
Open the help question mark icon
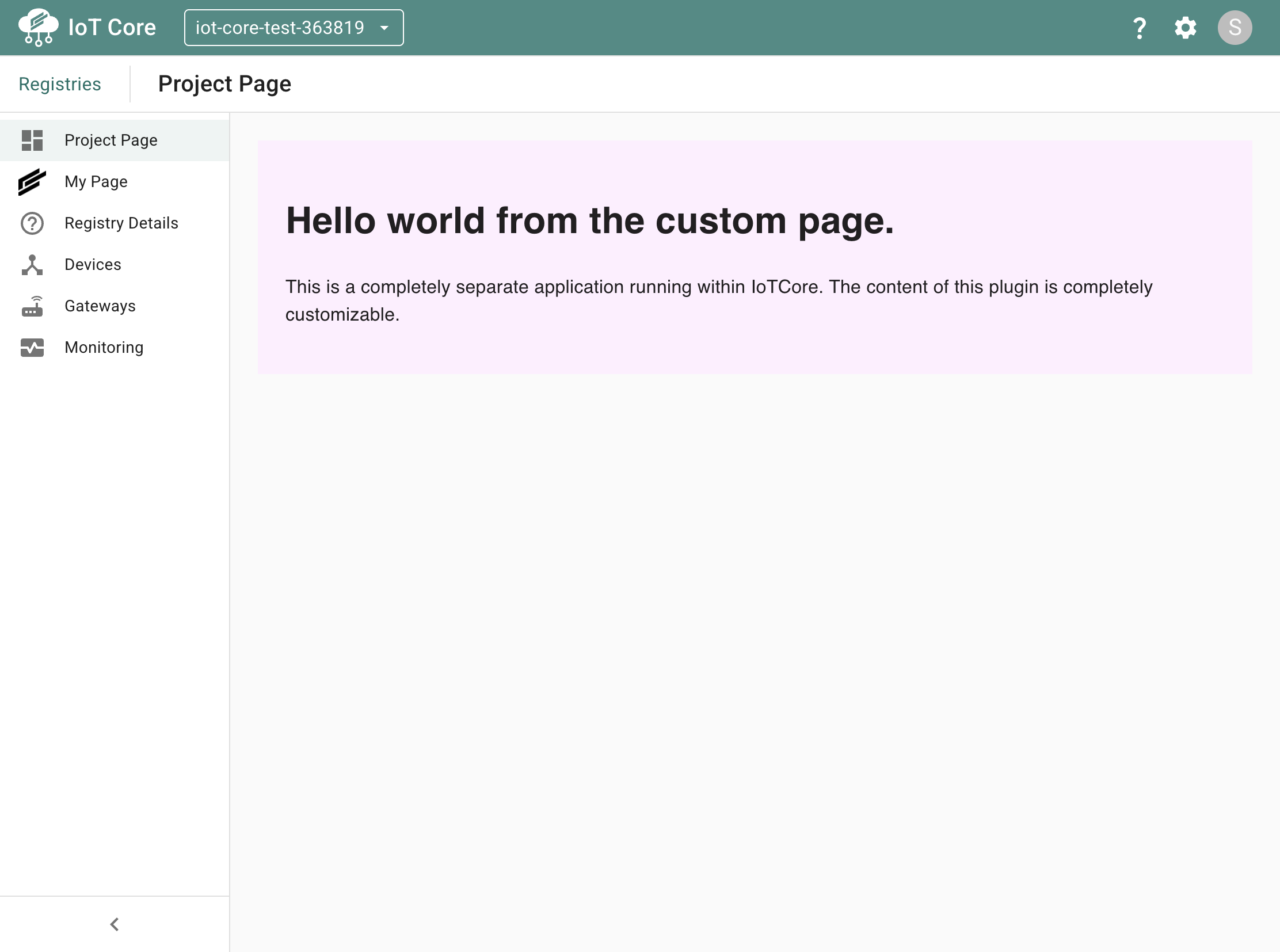click(x=1139, y=28)
